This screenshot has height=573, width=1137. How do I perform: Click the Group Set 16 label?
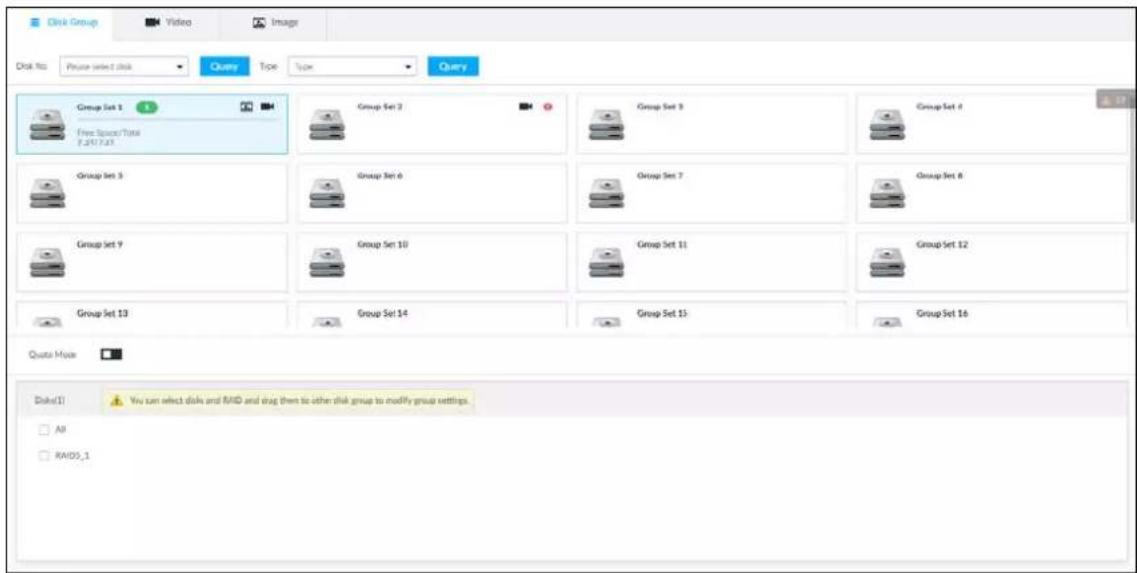[x=942, y=313]
